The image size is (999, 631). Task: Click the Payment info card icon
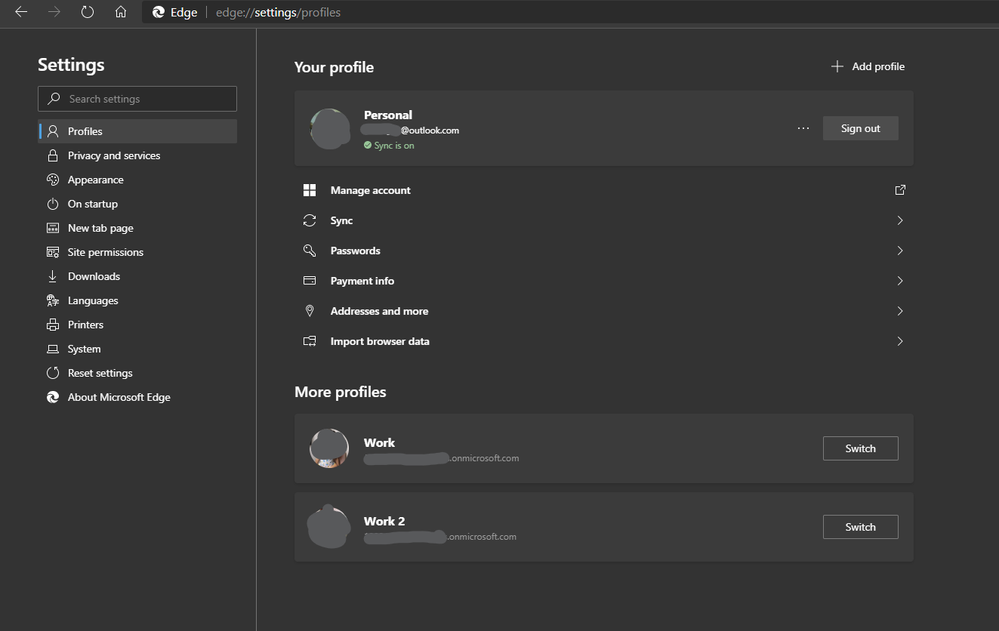310,280
